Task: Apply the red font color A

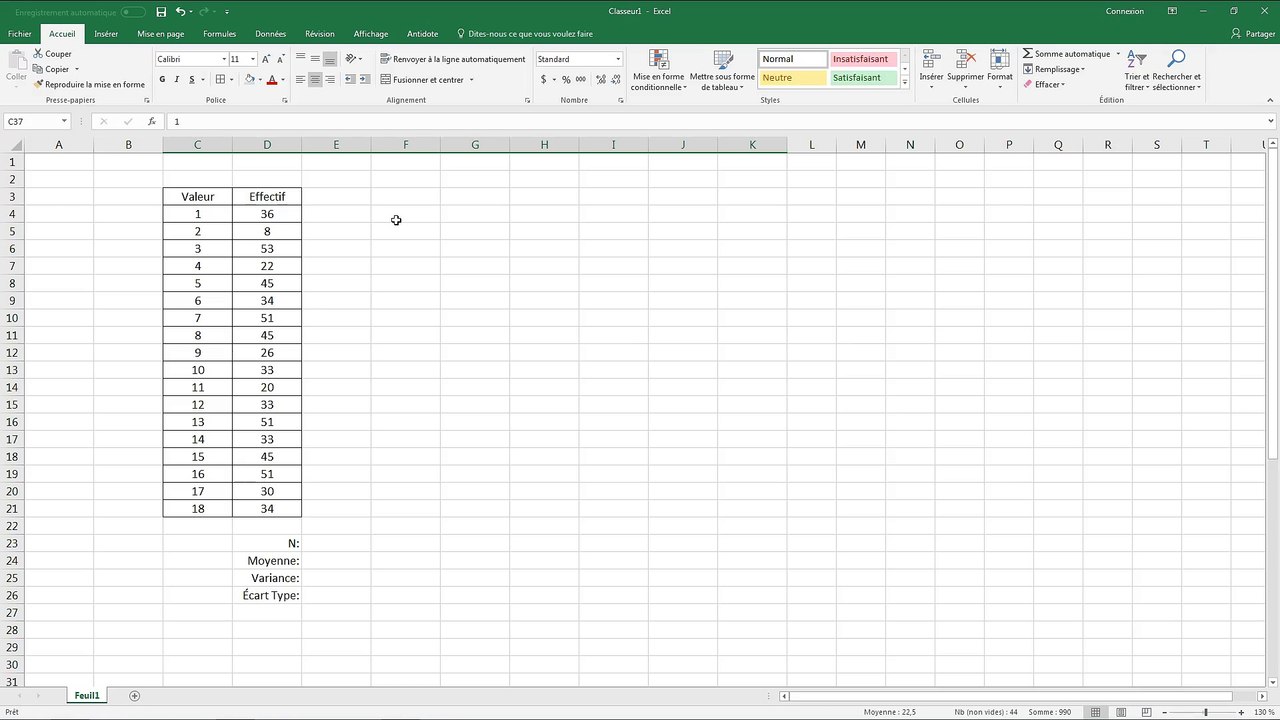Action: pos(272,79)
